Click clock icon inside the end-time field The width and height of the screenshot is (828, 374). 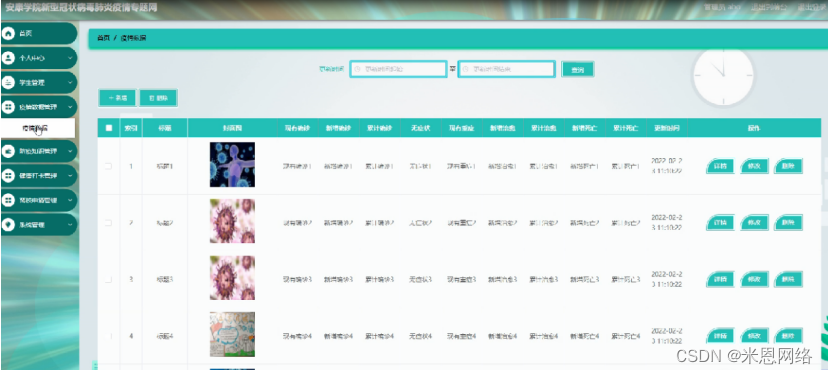click(x=466, y=69)
